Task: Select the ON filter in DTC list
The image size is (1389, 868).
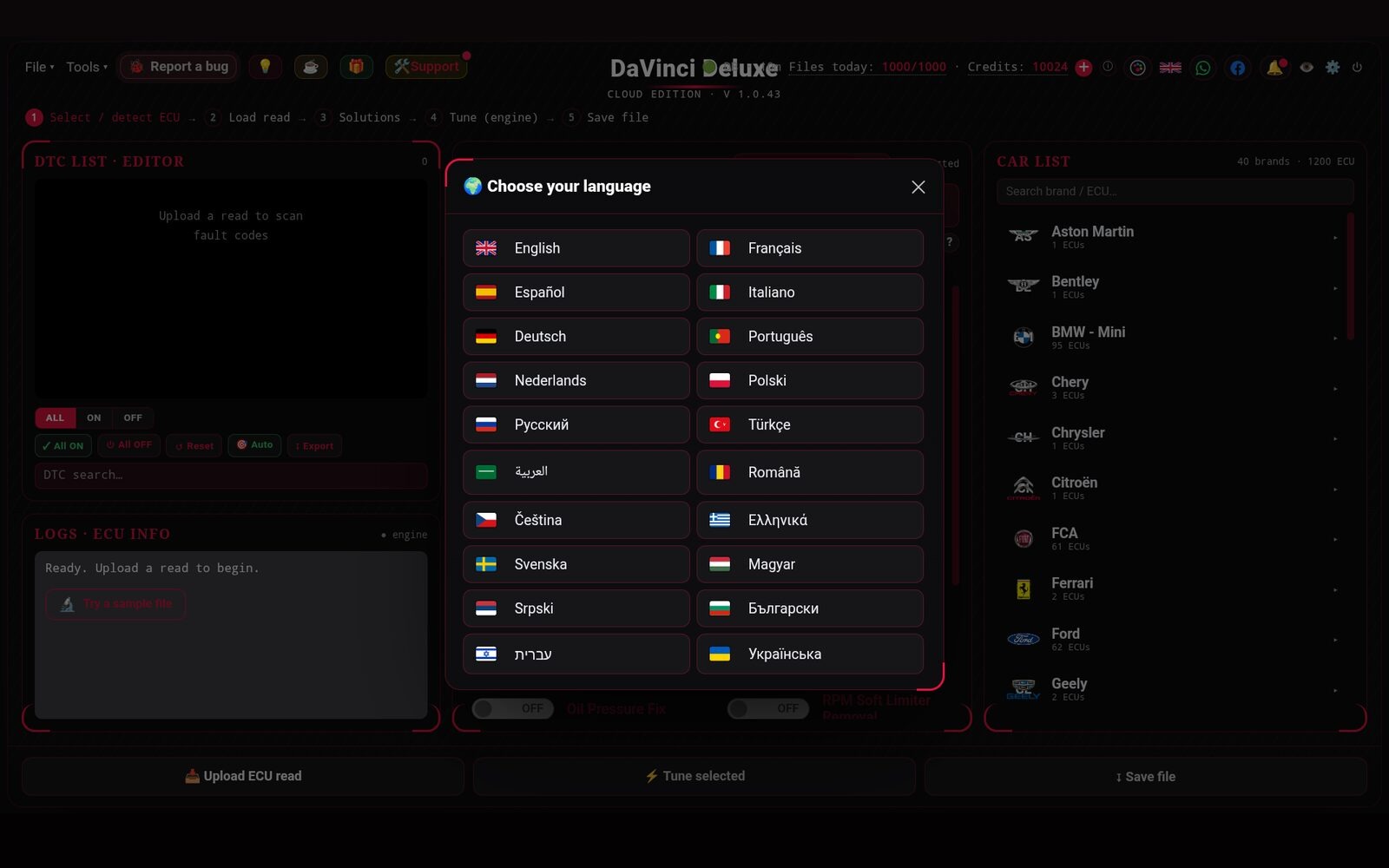Action: click(x=94, y=418)
